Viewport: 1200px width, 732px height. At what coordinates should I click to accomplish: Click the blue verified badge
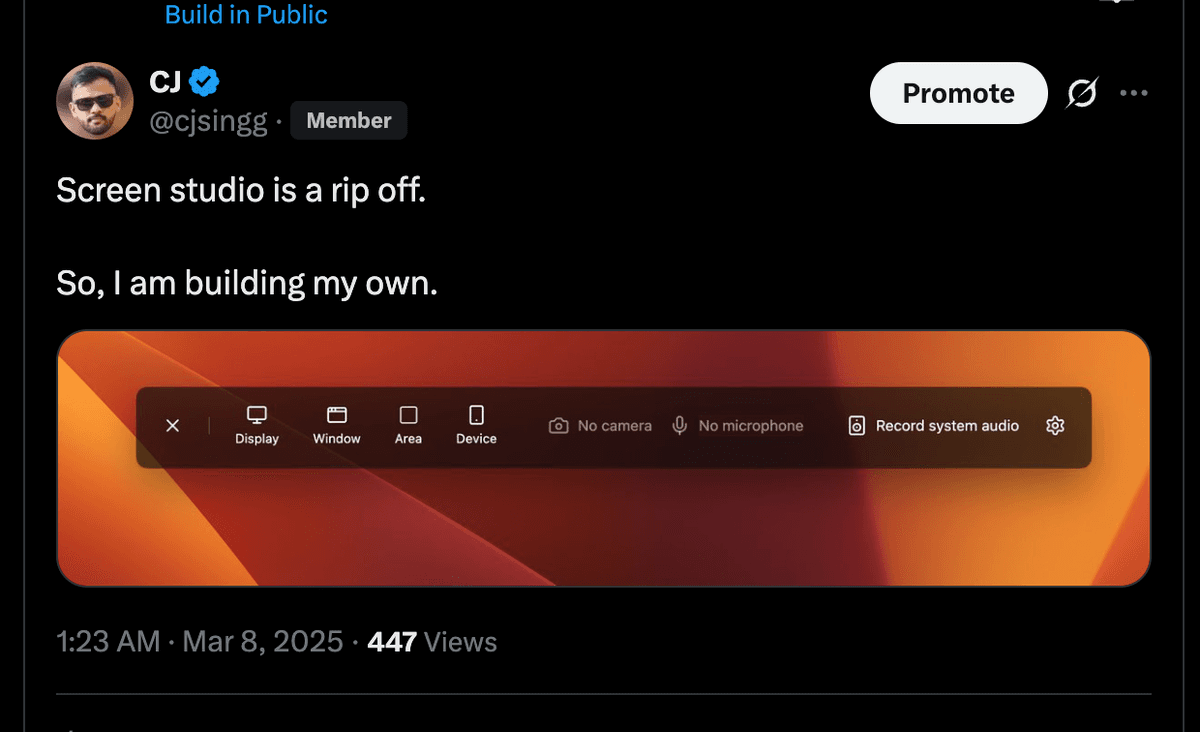click(205, 81)
